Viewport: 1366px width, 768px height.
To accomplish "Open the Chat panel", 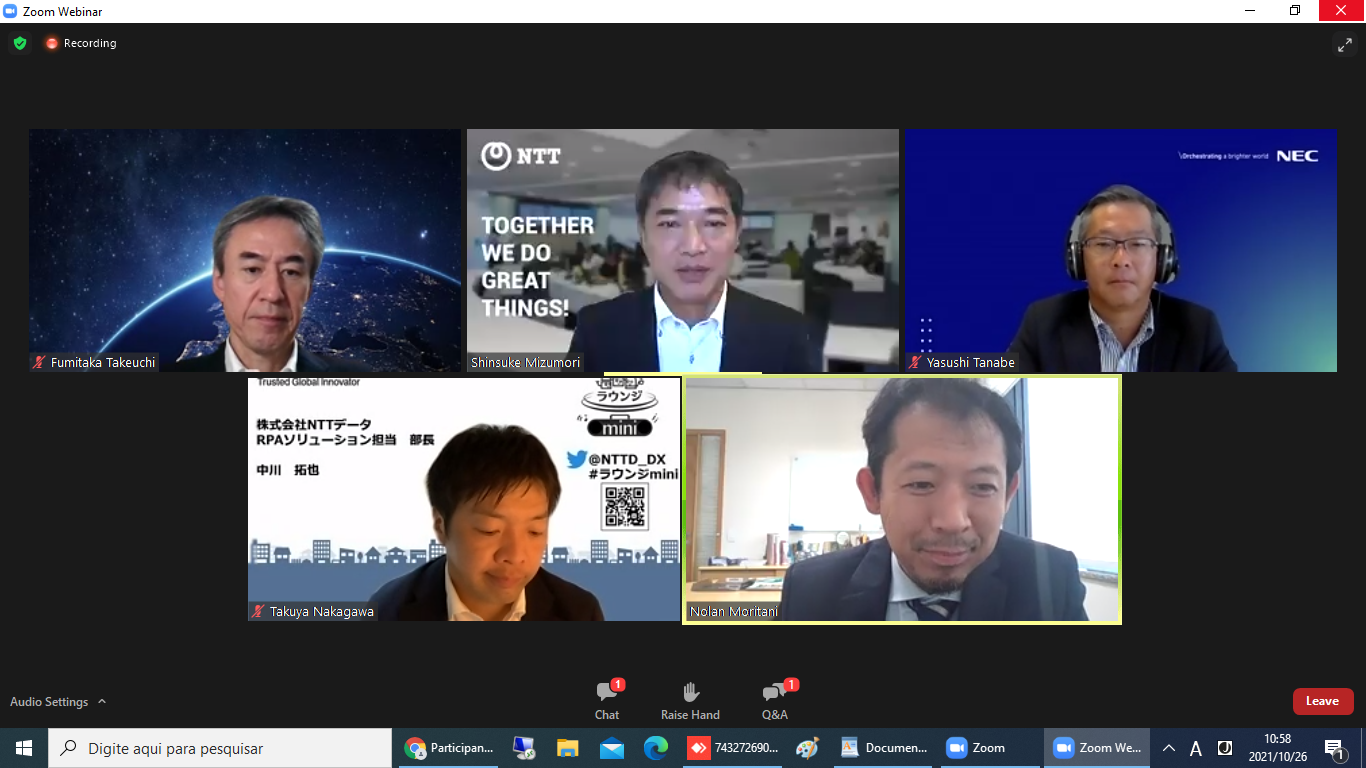I will (x=607, y=700).
